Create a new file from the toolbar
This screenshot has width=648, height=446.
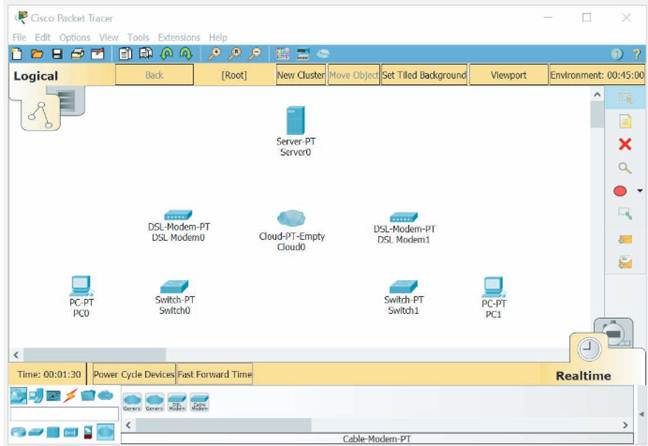pyautogui.click(x=17, y=54)
